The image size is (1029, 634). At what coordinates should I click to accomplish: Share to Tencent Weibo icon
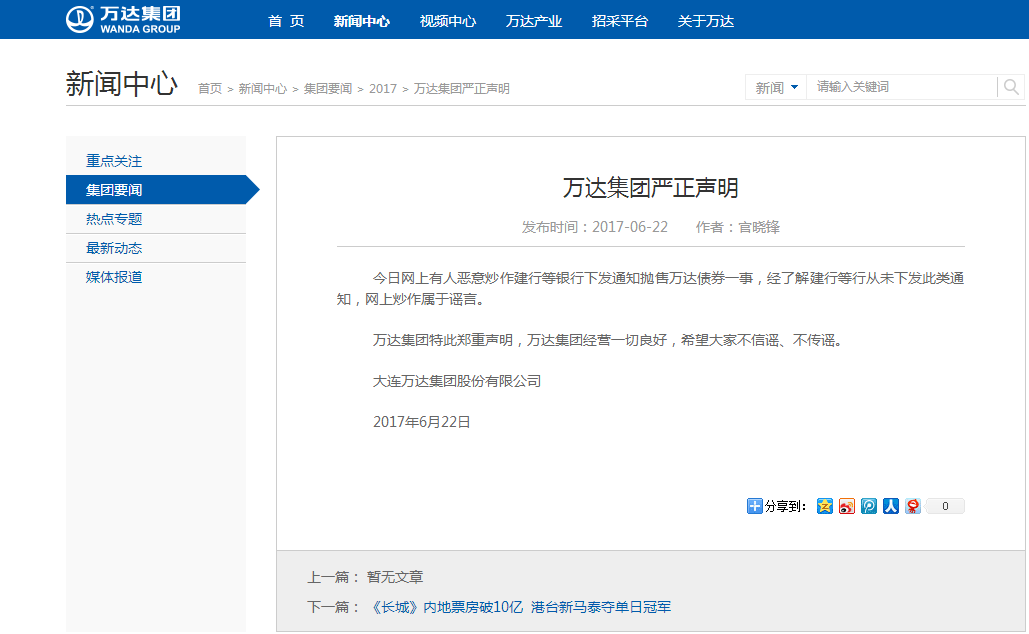click(869, 506)
